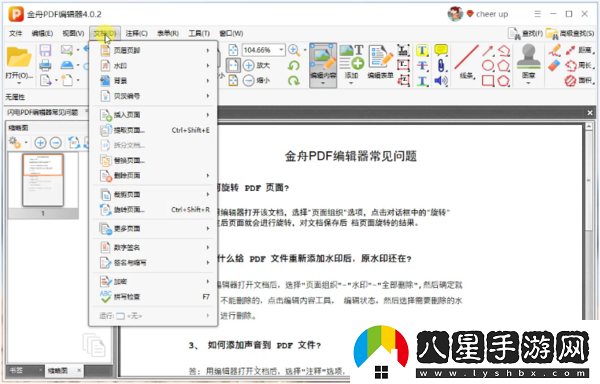Select the 面积 area measuring tool
600x384 pixels.
click(x=579, y=80)
